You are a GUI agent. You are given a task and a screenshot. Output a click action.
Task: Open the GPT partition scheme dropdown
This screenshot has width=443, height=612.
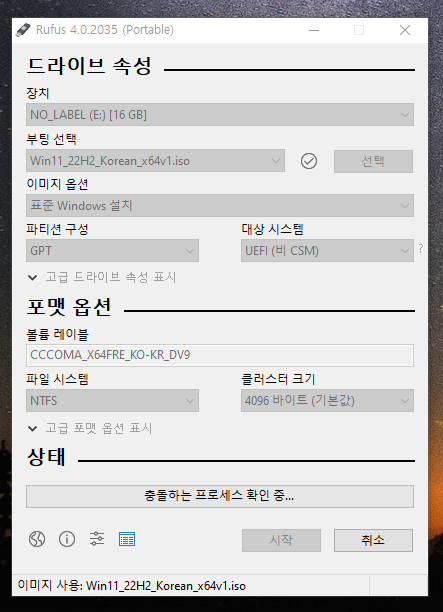[x=112, y=251]
